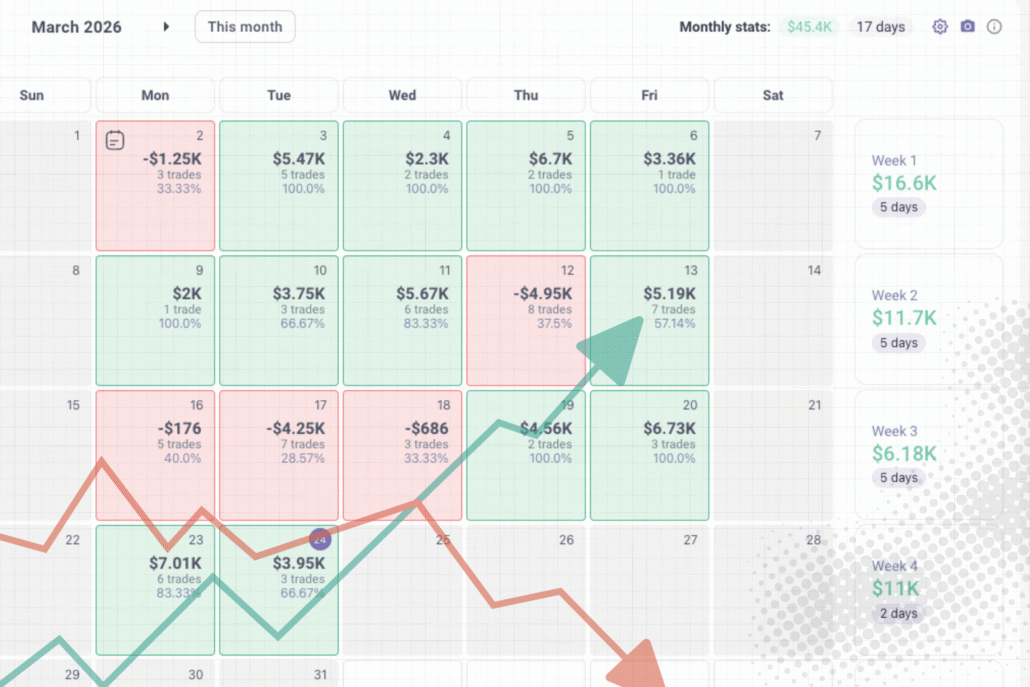
Task: Click the camera screenshot icon
Action: pyautogui.click(x=967, y=27)
